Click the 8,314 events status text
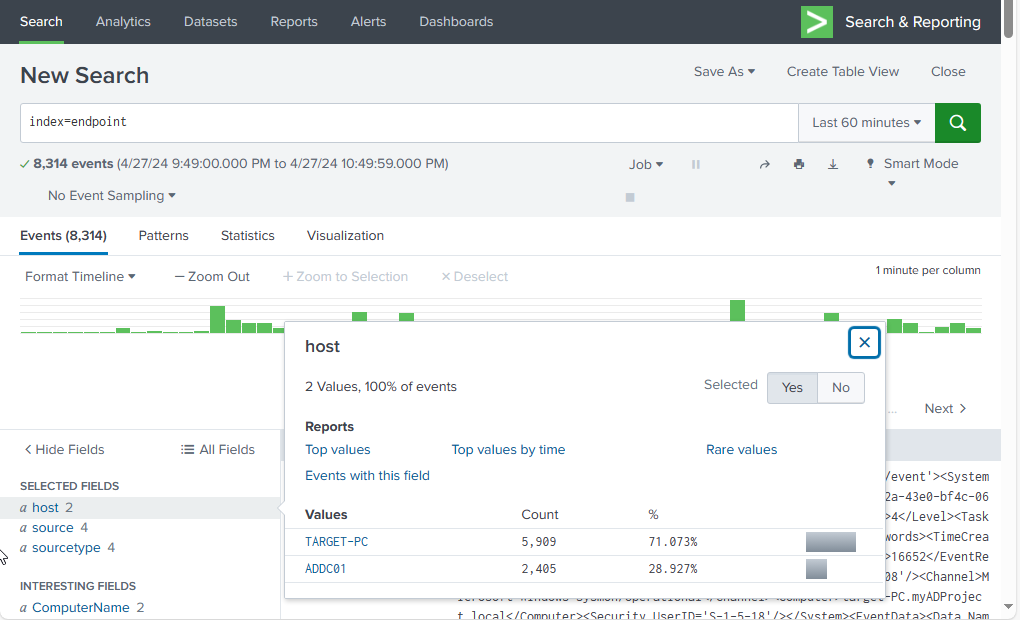 coord(73,164)
